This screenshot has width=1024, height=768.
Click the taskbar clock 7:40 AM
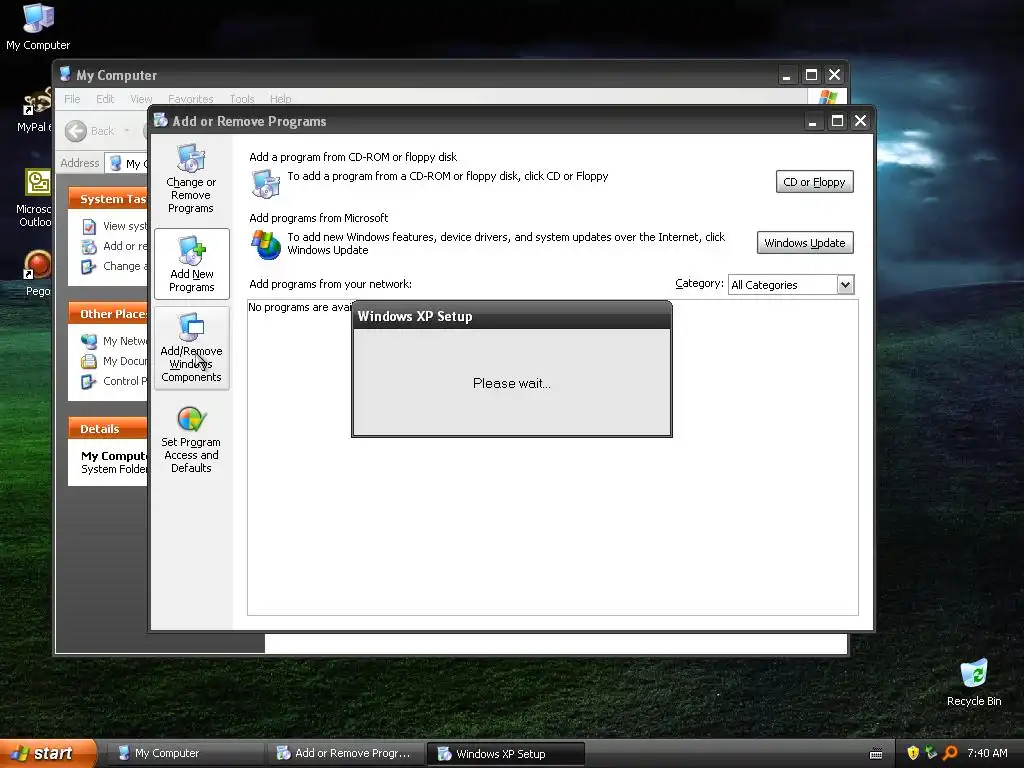[987, 753]
